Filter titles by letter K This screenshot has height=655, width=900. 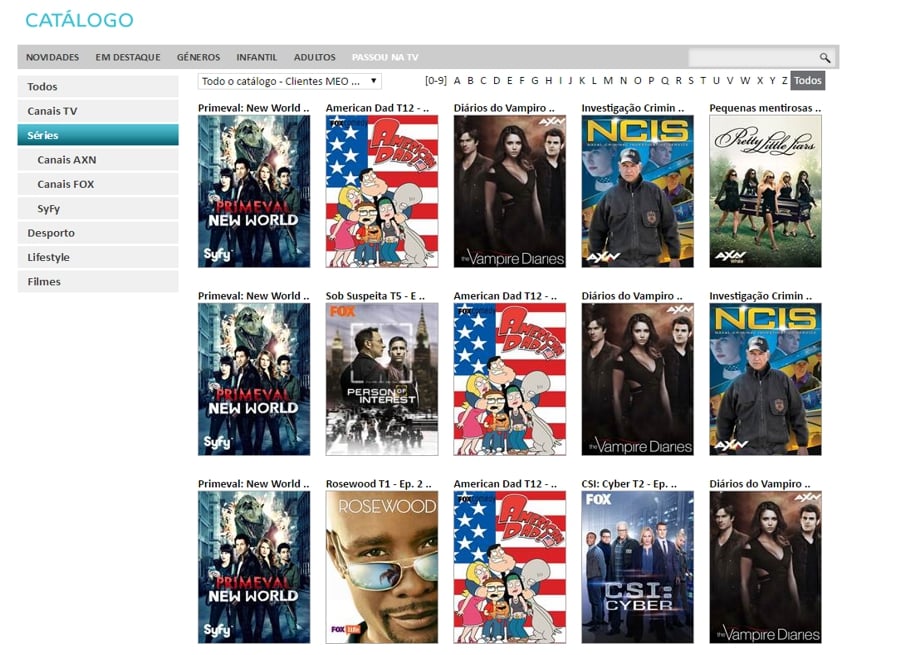[x=582, y=80]
